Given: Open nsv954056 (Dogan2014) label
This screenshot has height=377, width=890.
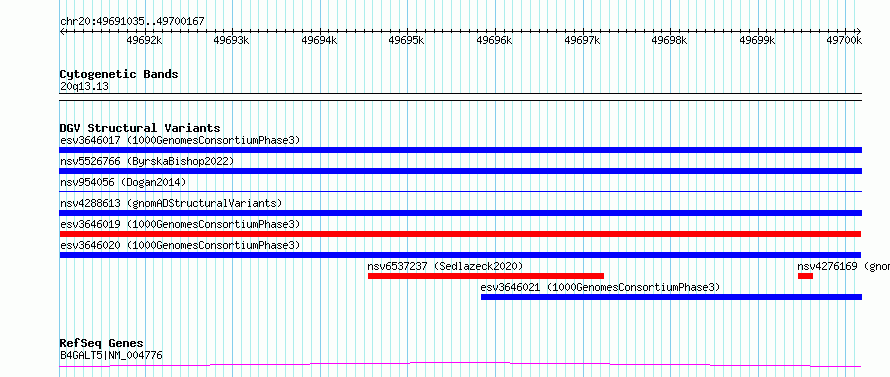Looking at the screenshot, I should 123,182.
